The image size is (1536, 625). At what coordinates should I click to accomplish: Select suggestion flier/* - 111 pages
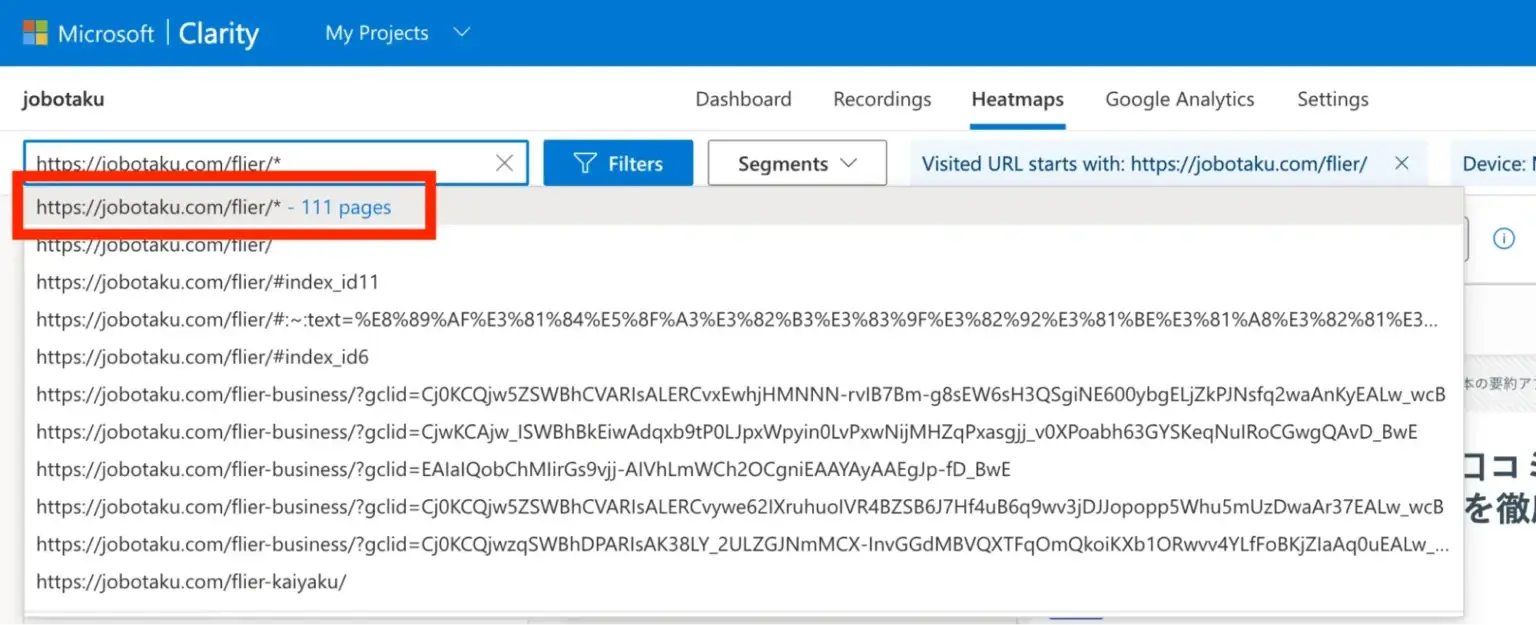(744, 207)
